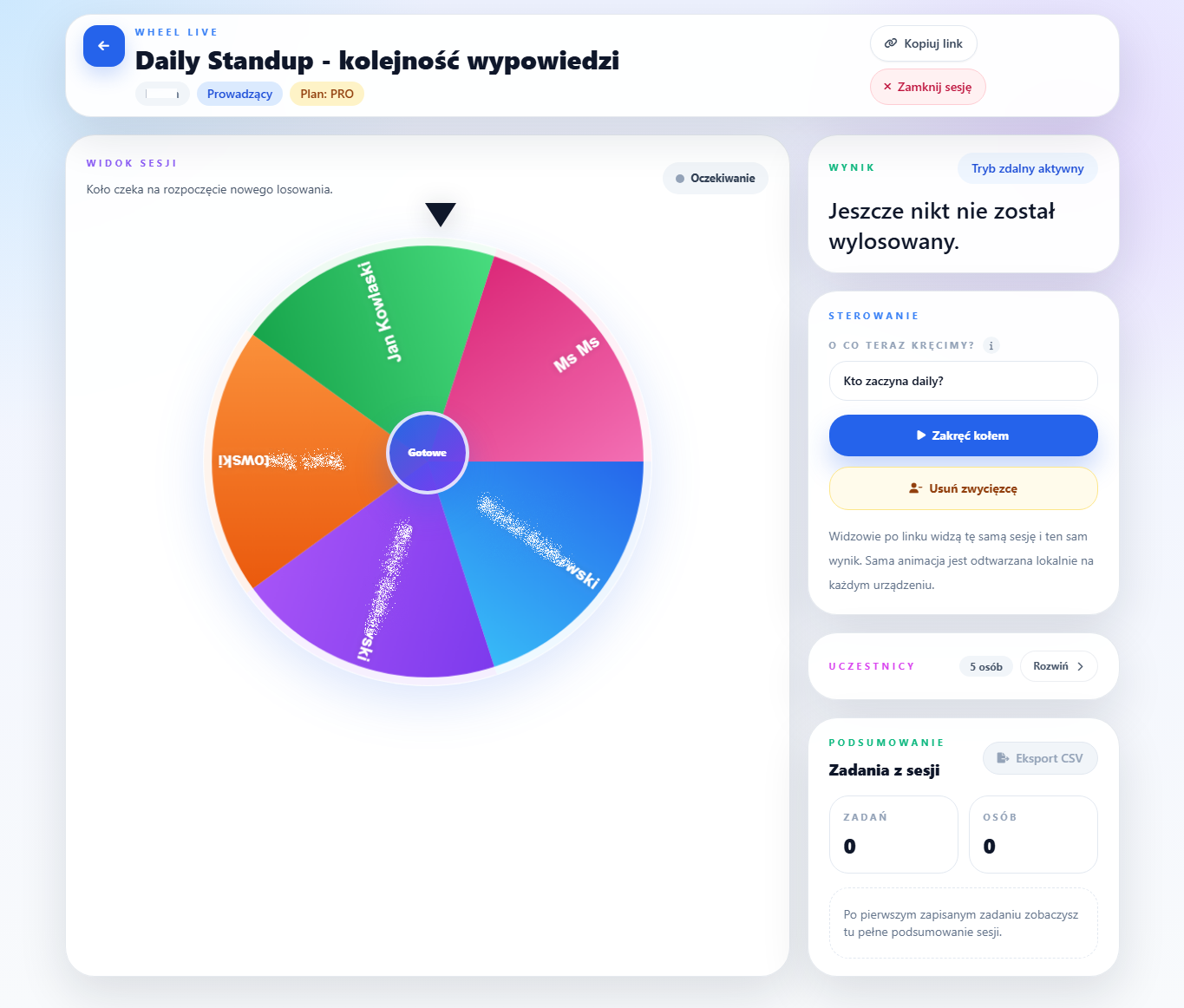Click the black pointer triangle above wheel
Image resolution: width=1184 pixels, height=1008 pixels.
pyautogui.click(x=441, y=214)
